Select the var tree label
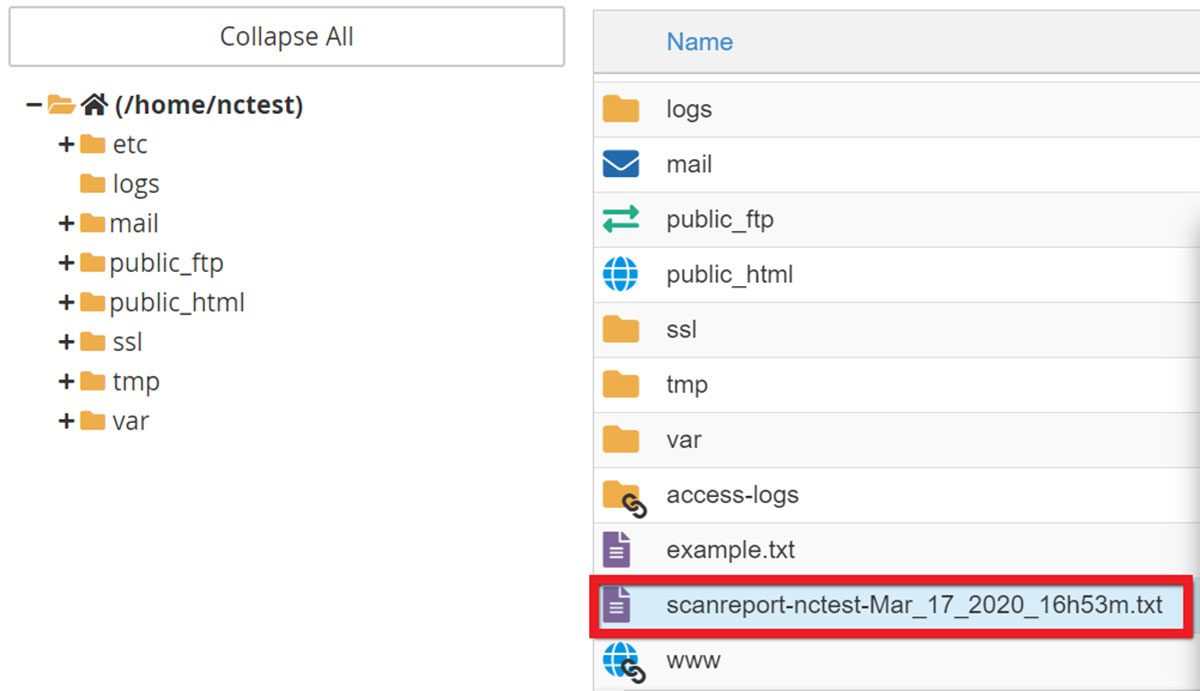Screen dimensions: 1200x691 click(x=130, y=421)
